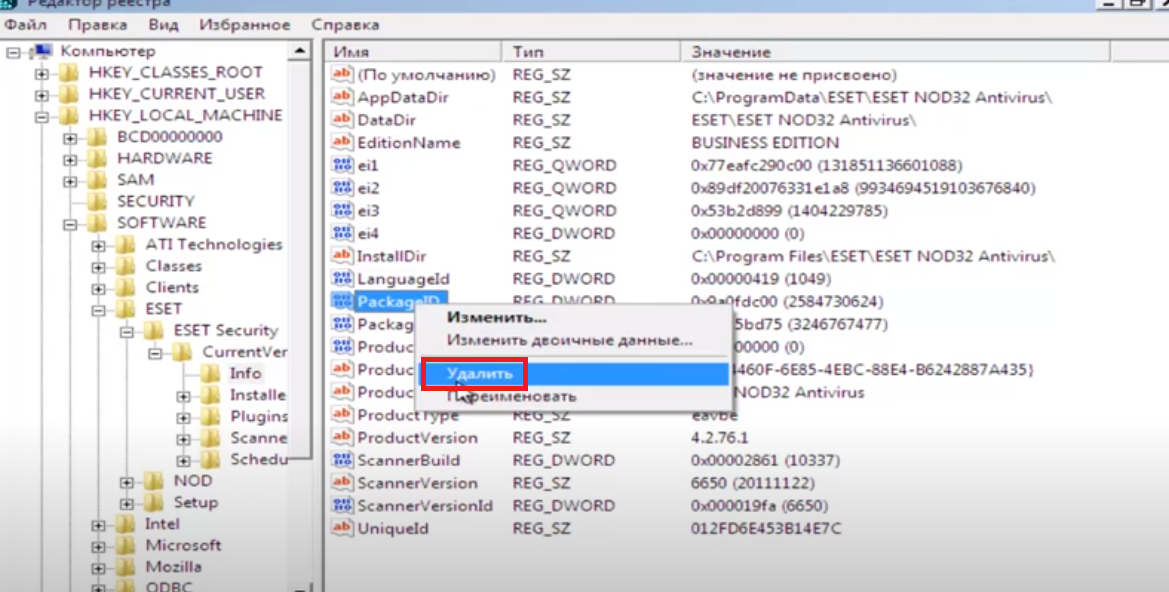Select the ScannerBuild value name

409,460
